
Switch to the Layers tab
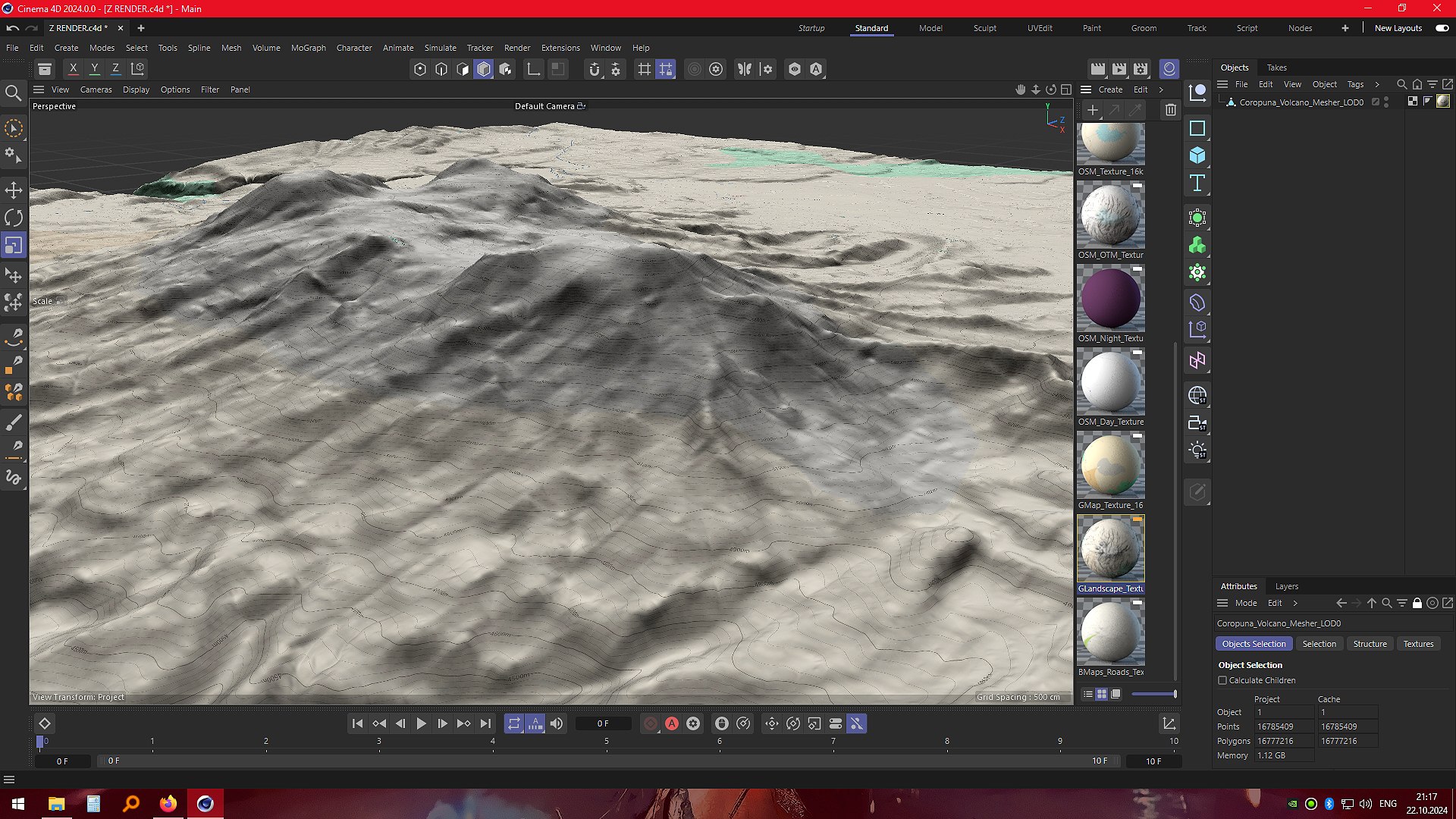click(x=1286, y=586)
